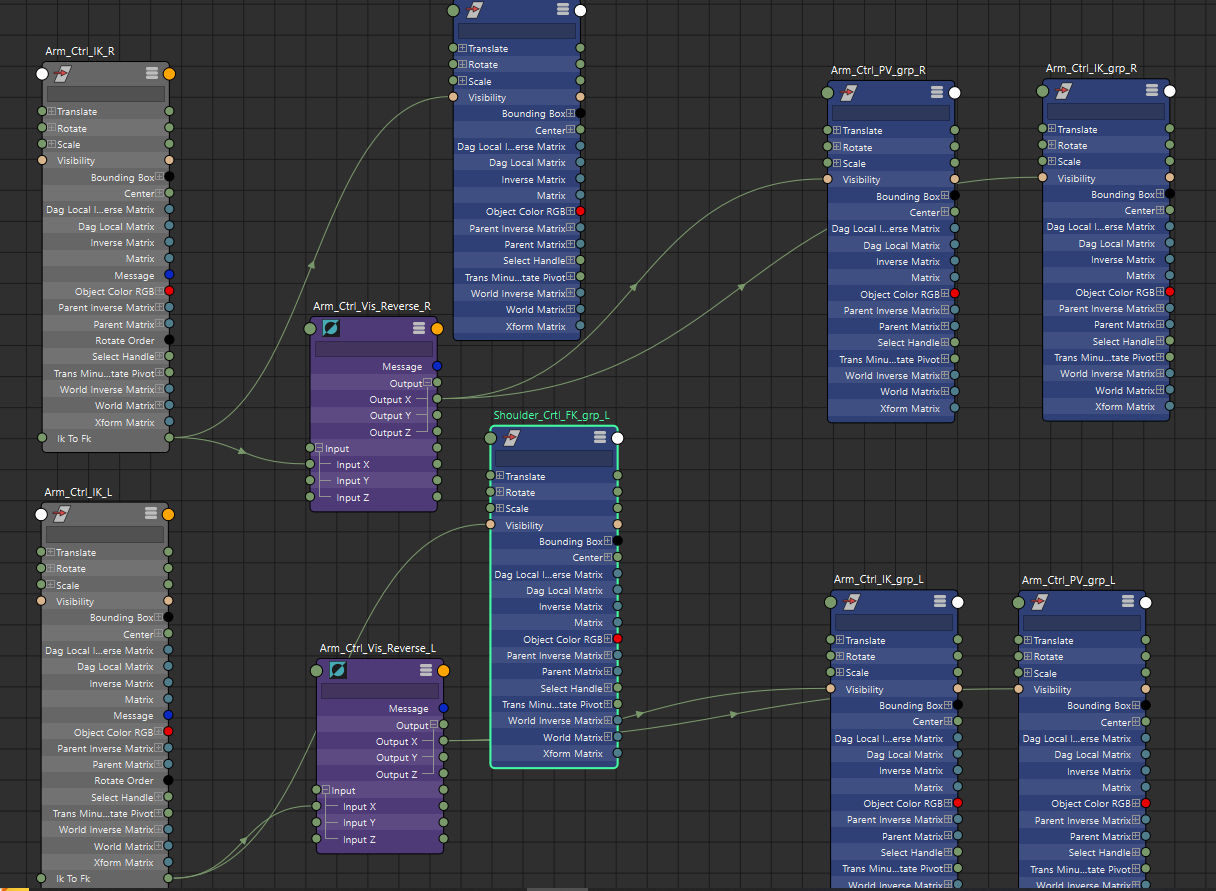Toggle view mode bars icon on Arm_Ctrl_IK_L

pos(151,513)
